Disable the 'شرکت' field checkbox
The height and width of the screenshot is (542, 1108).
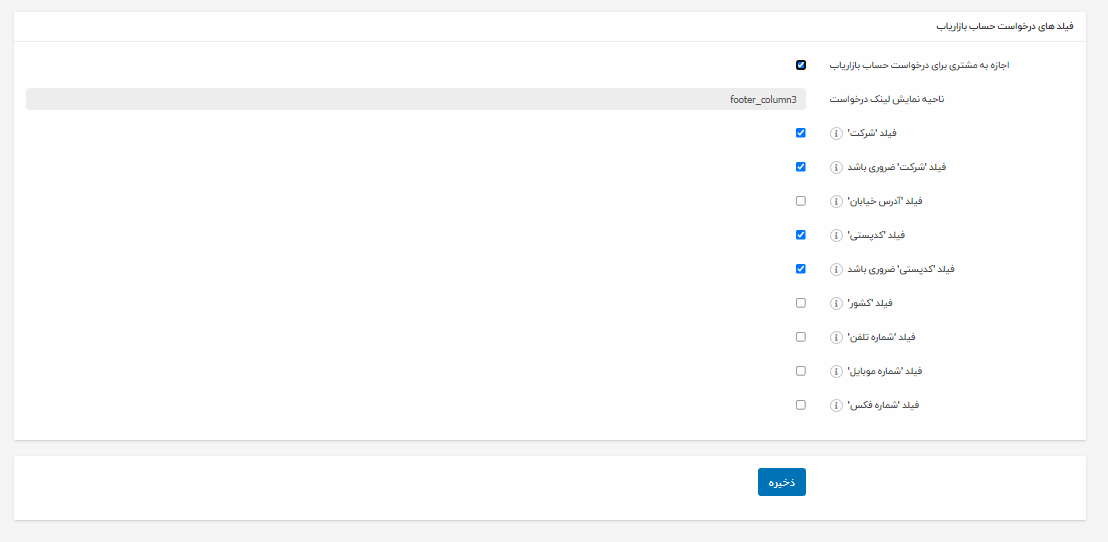(x=801, y=133)
